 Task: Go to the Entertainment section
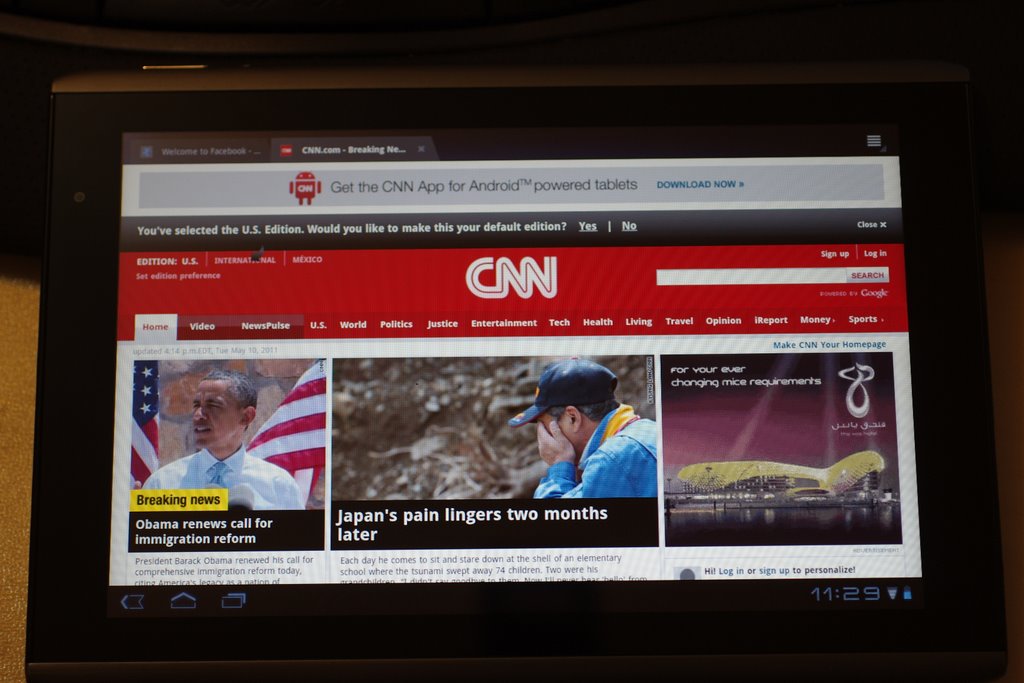pos(504,323)
